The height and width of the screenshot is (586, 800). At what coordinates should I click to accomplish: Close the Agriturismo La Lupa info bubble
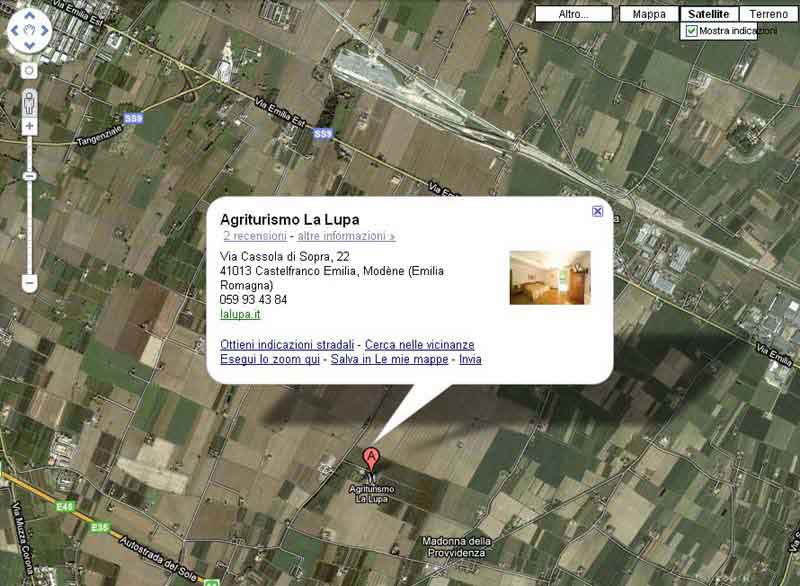click(x=597, y=211)
